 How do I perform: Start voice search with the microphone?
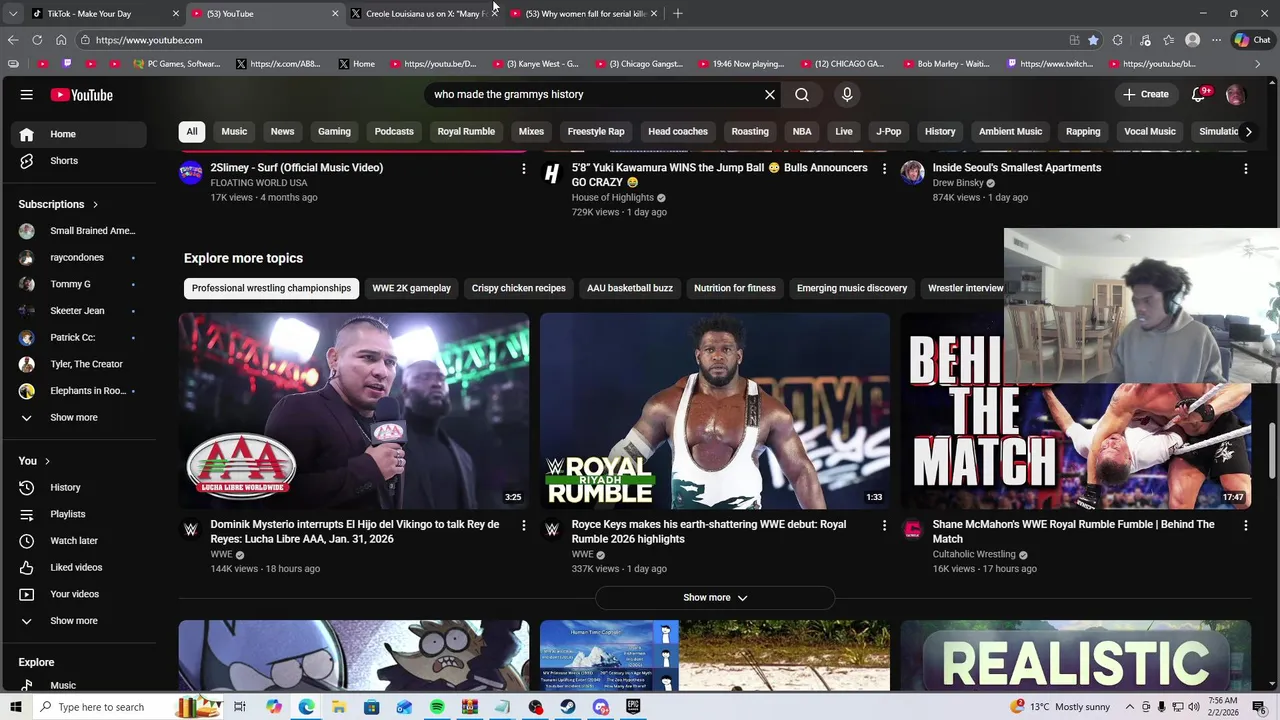847,94
